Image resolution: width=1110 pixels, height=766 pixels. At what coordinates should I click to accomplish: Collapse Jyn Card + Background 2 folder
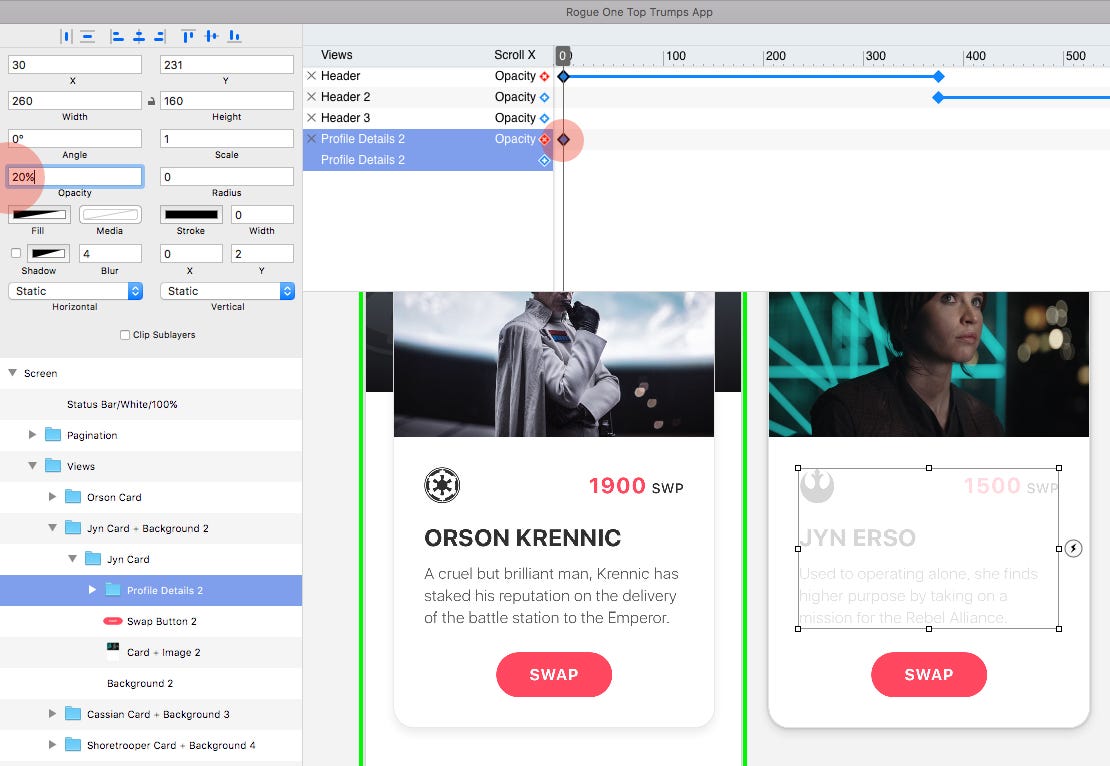point(52,527)
